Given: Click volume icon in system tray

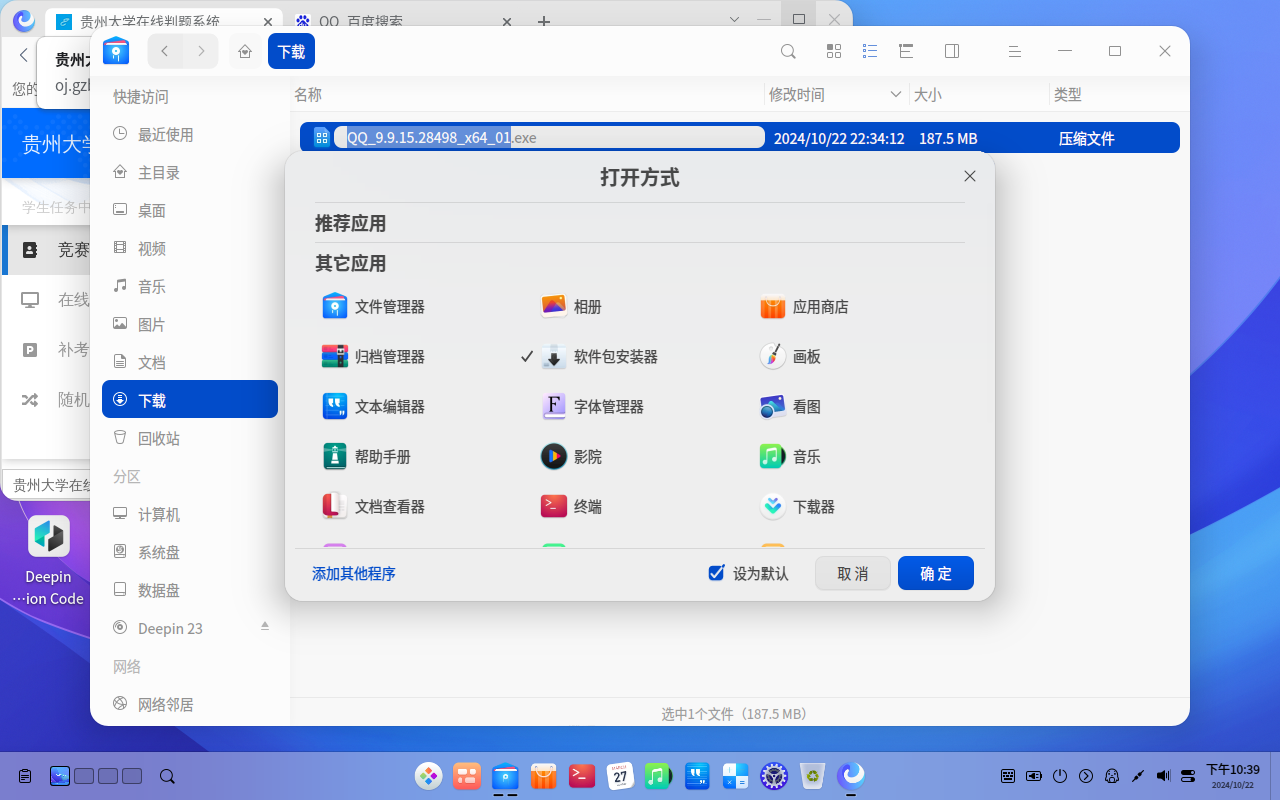Looking at the screenshot, I should pos(1163,775).
